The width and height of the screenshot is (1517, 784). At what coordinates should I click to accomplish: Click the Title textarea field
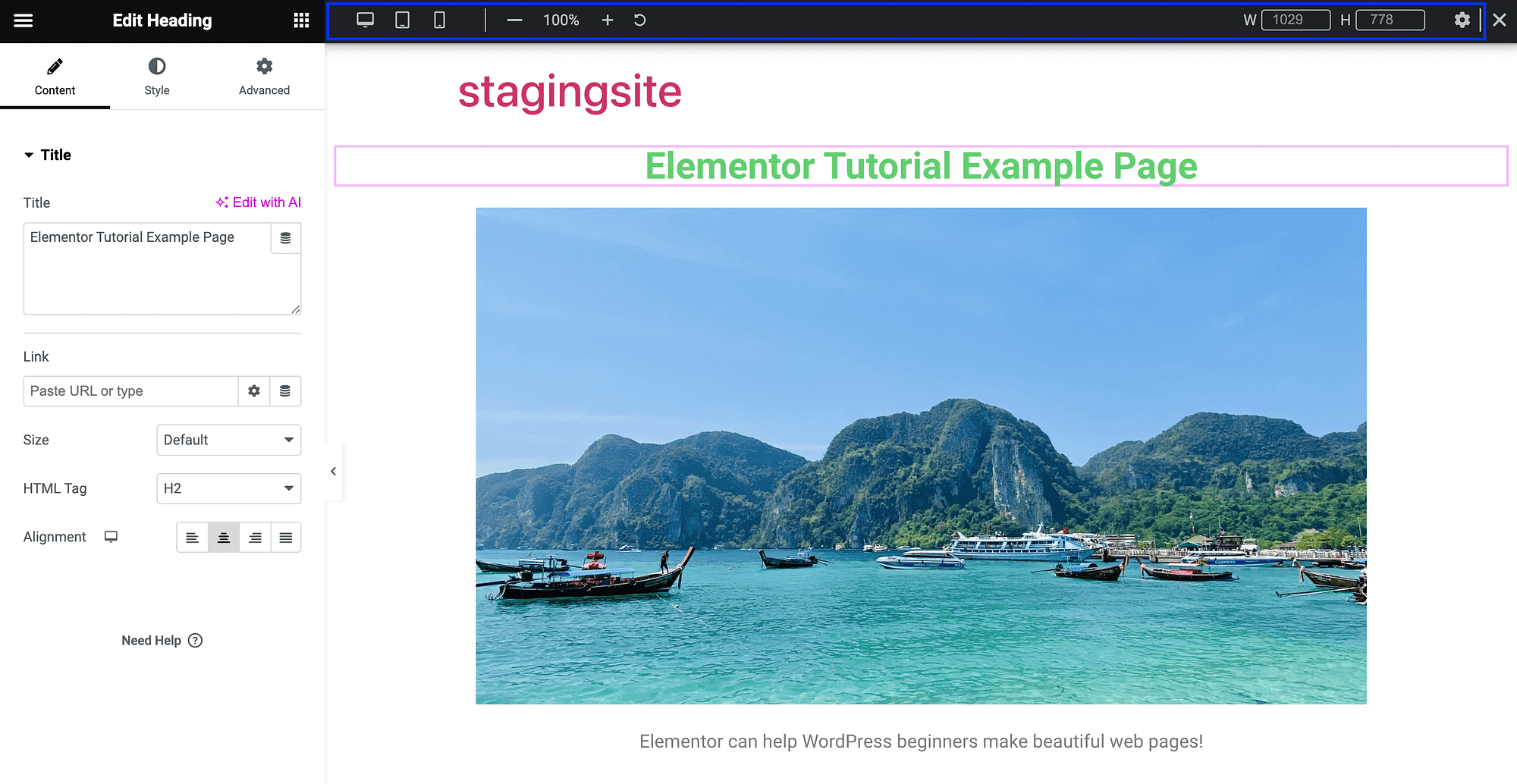point(147,268)
